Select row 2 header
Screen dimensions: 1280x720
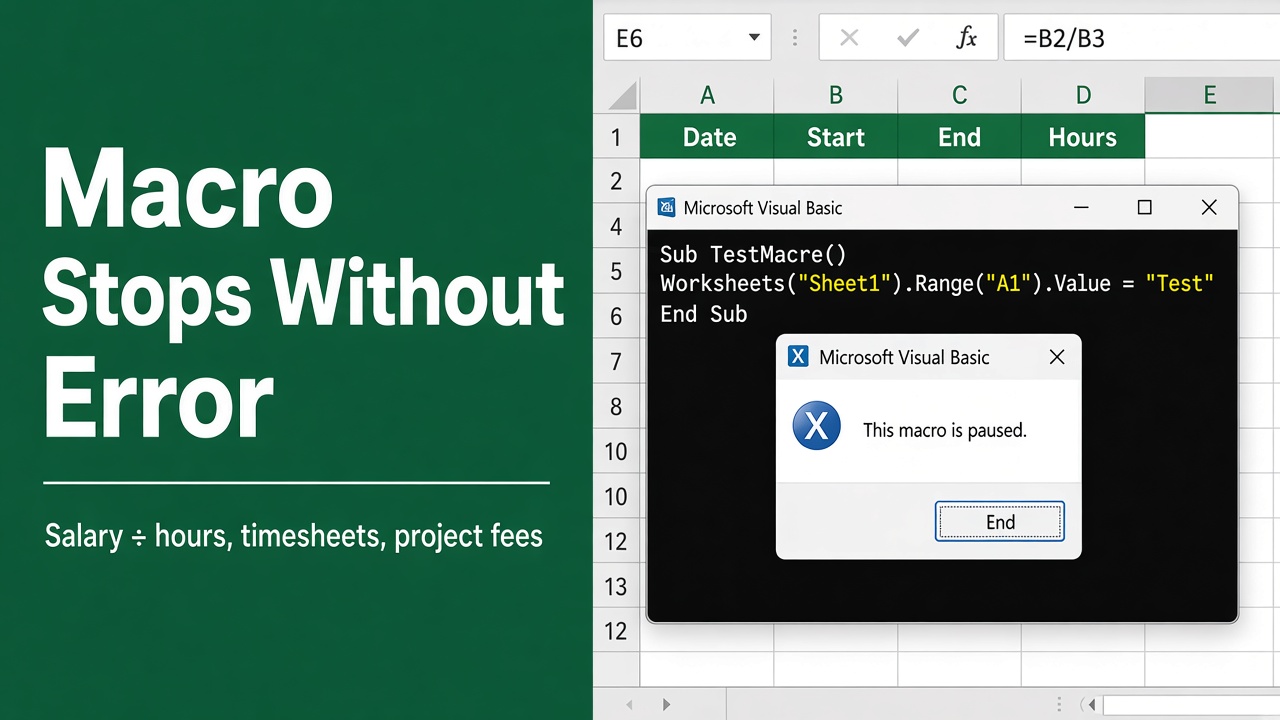[616, 181]
